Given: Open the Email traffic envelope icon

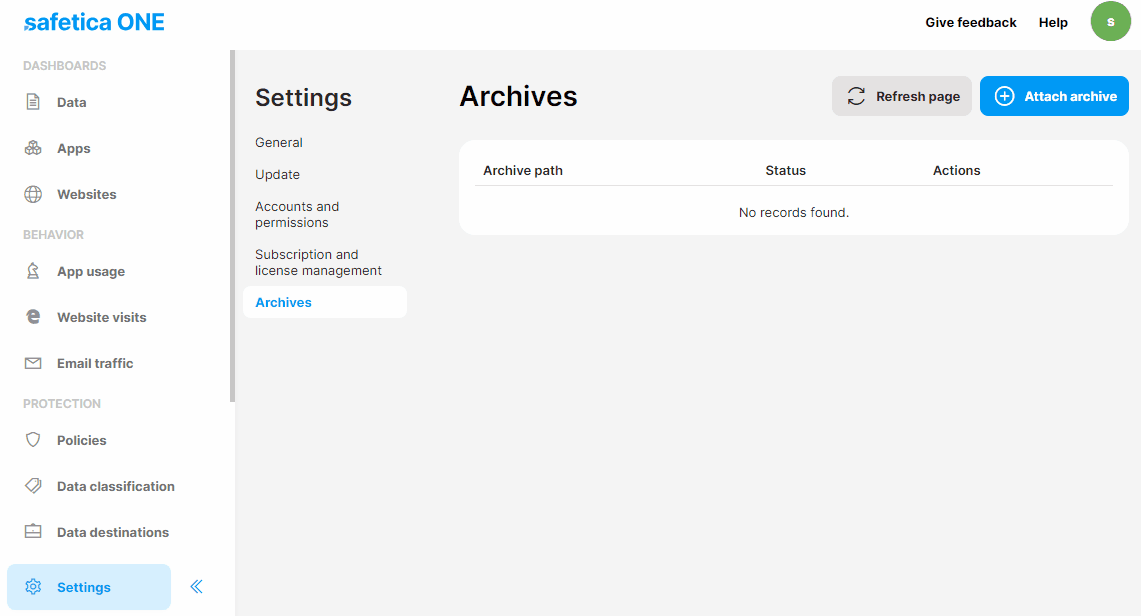Looking at the screenshot, I should tap(31, 362).
